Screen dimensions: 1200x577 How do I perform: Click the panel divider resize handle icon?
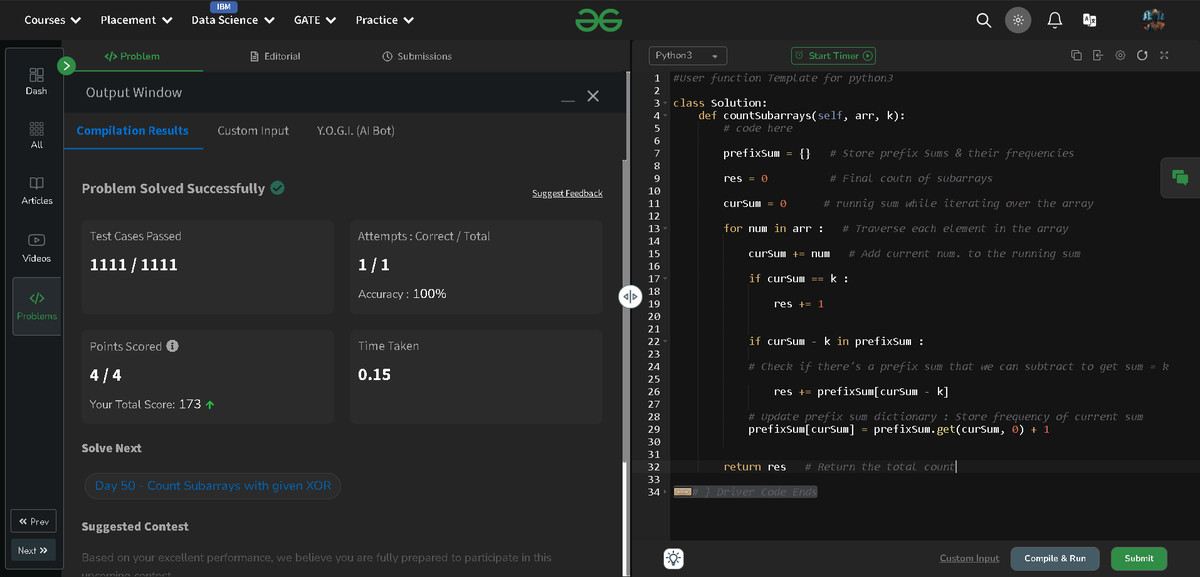click(x=630, y=297)
